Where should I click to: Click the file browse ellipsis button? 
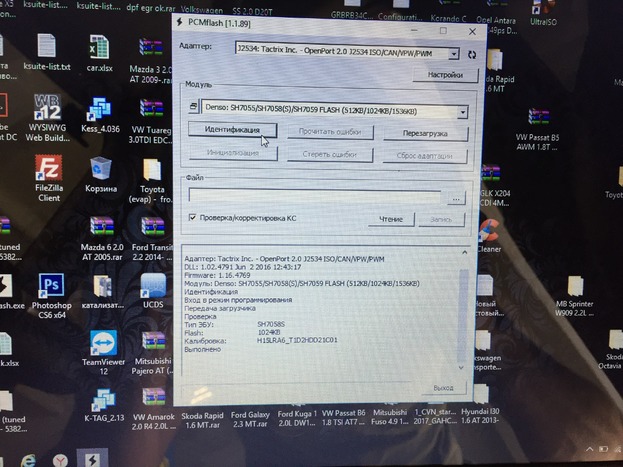[455, 197]
